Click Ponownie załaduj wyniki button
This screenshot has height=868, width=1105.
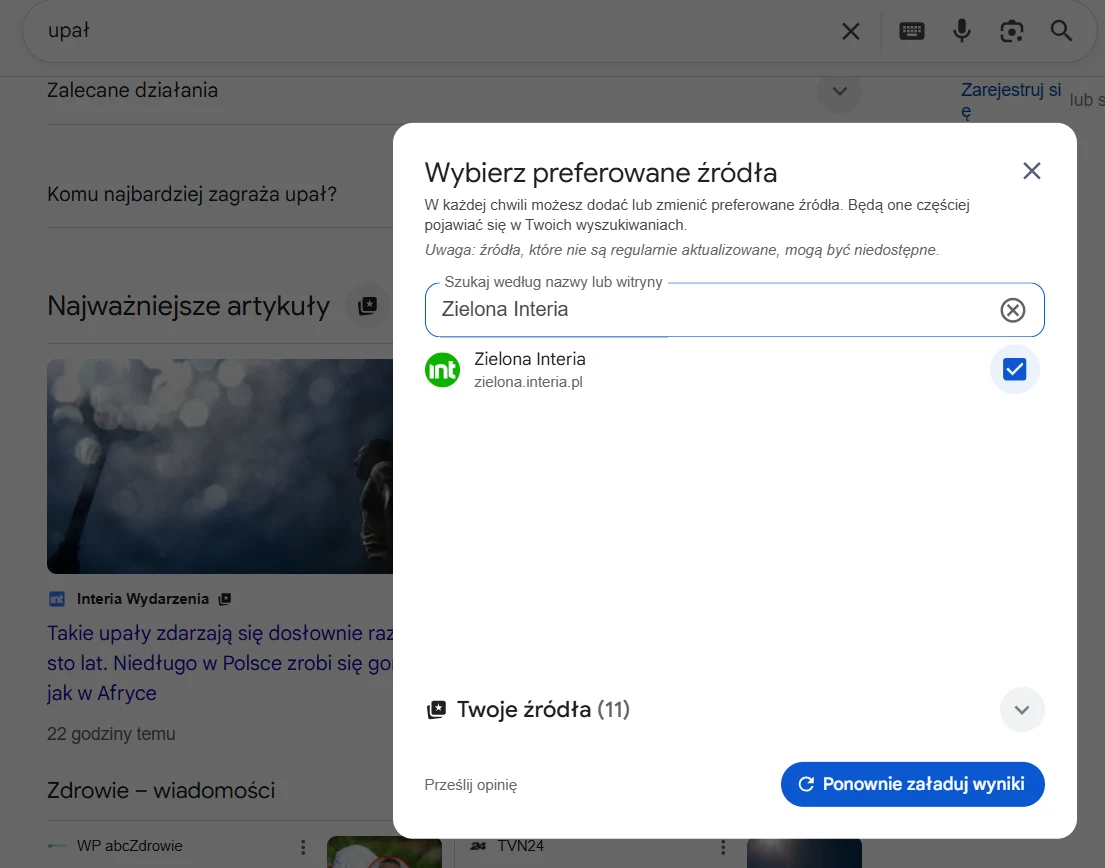pyautogui.click(x=912, y=784)
